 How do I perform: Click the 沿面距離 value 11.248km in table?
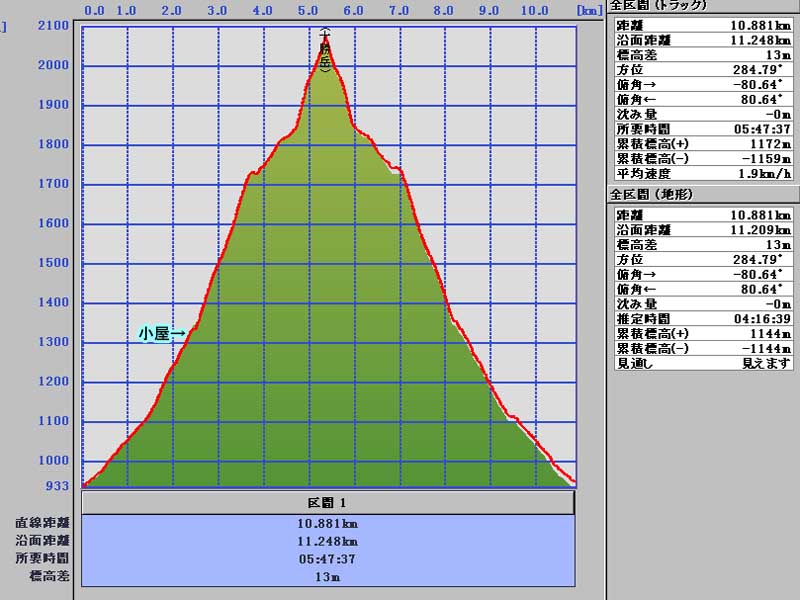click(328, 541)
